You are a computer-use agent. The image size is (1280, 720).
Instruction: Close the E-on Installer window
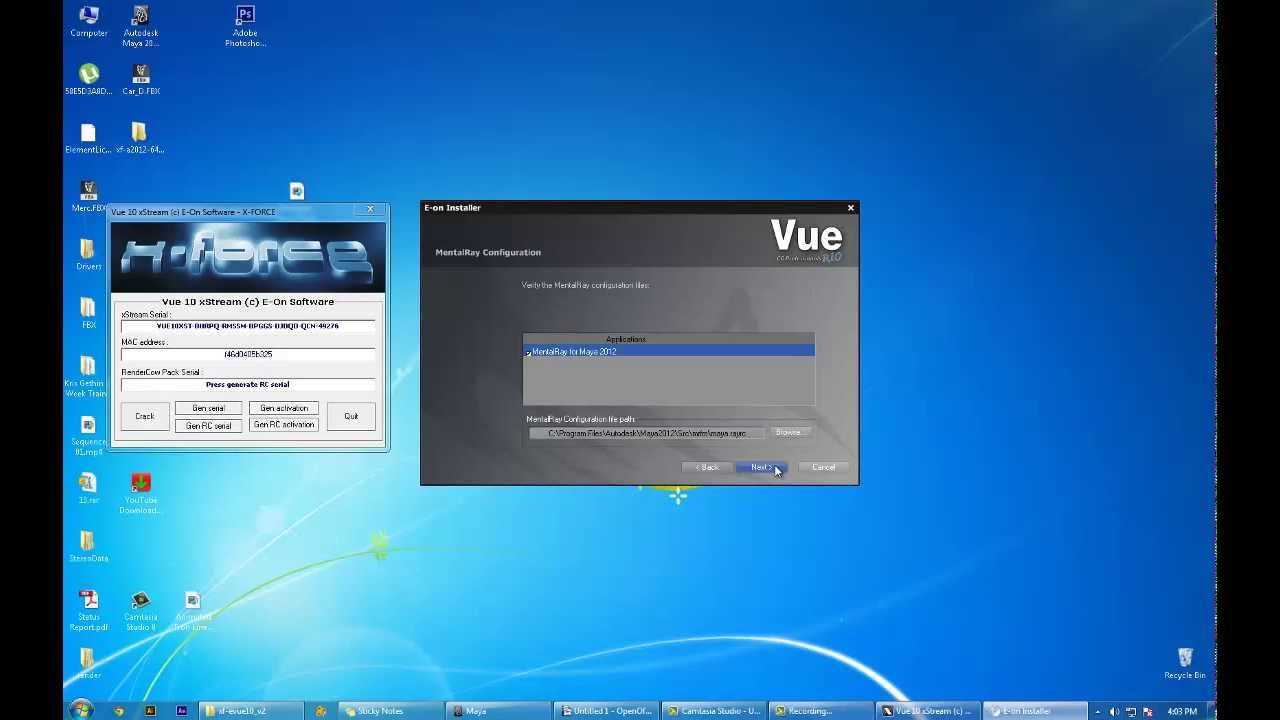851,208
